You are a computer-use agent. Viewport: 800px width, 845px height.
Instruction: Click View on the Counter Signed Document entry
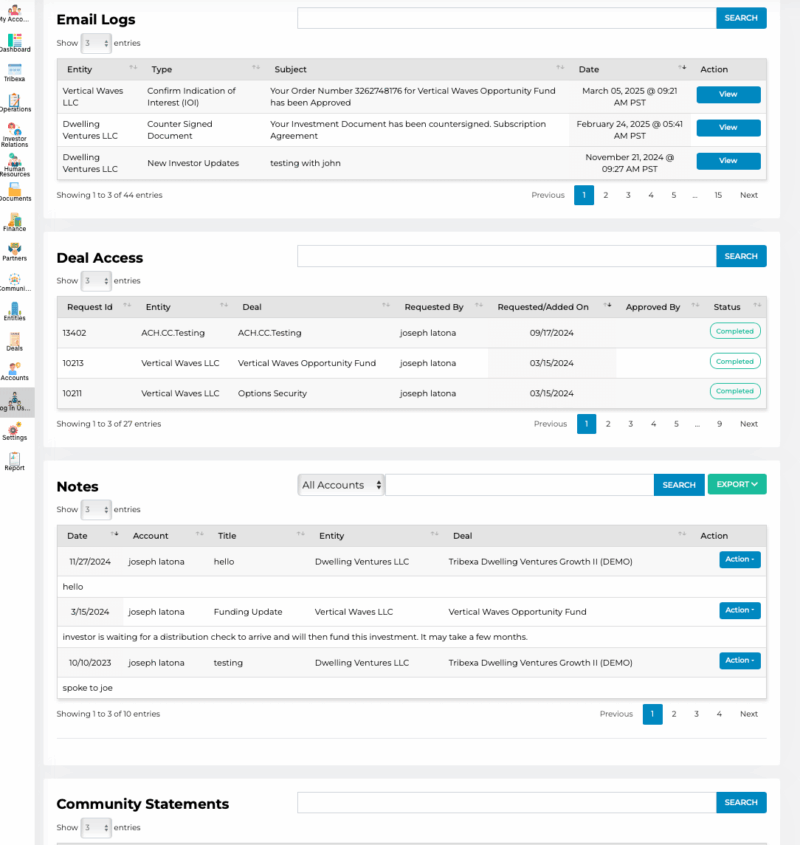728,127
